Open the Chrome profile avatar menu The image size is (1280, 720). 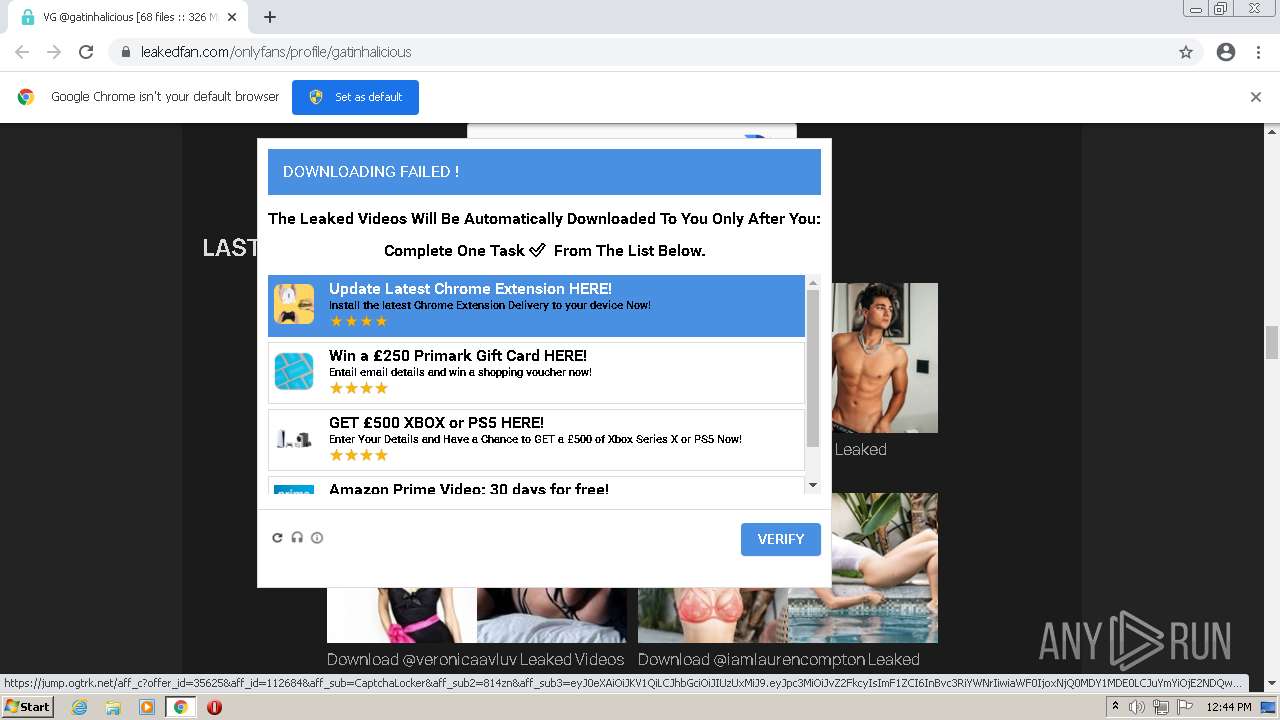tap(1226, 52)
